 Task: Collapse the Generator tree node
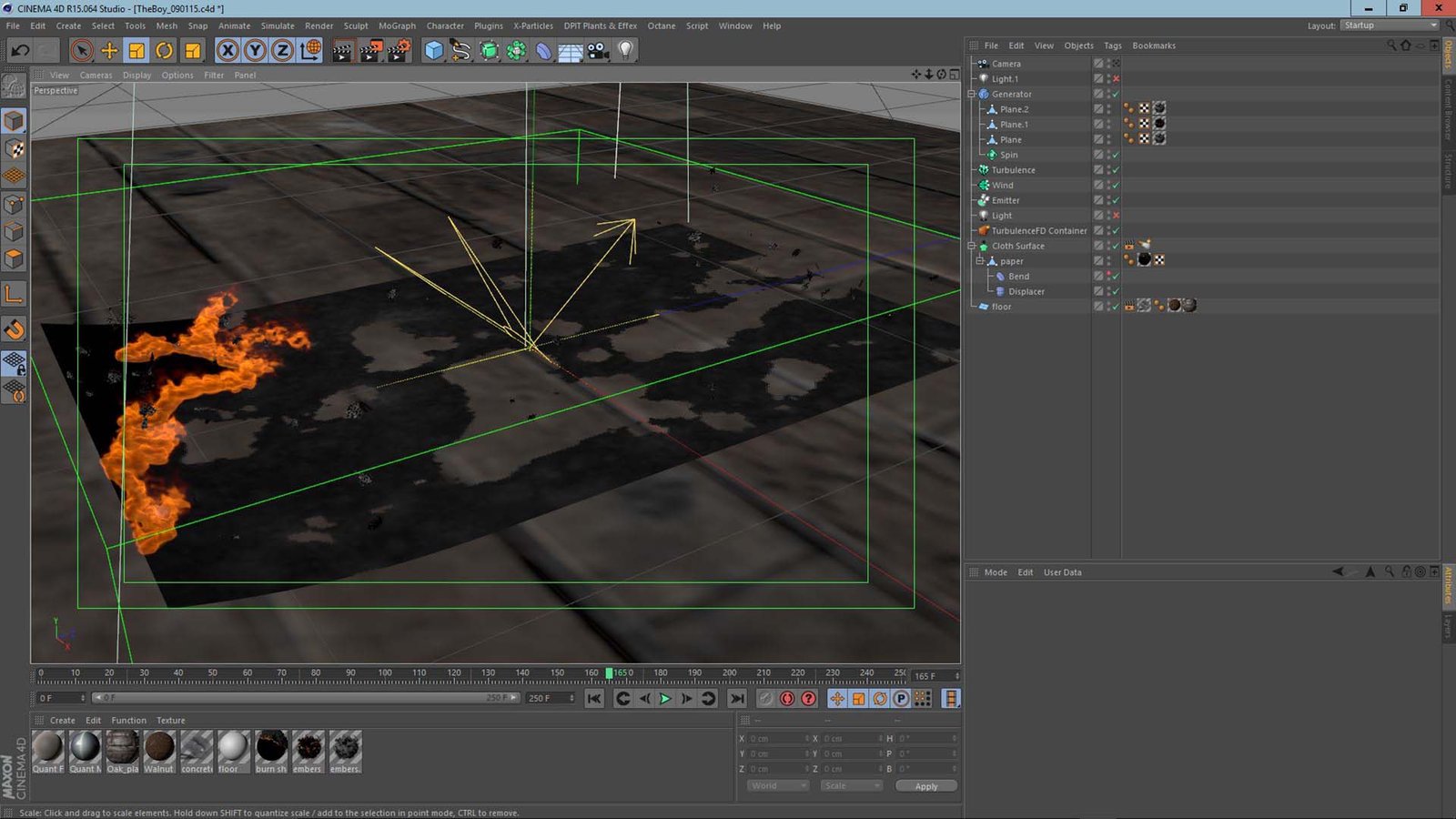pyautogui.click(x=971, y=94)
